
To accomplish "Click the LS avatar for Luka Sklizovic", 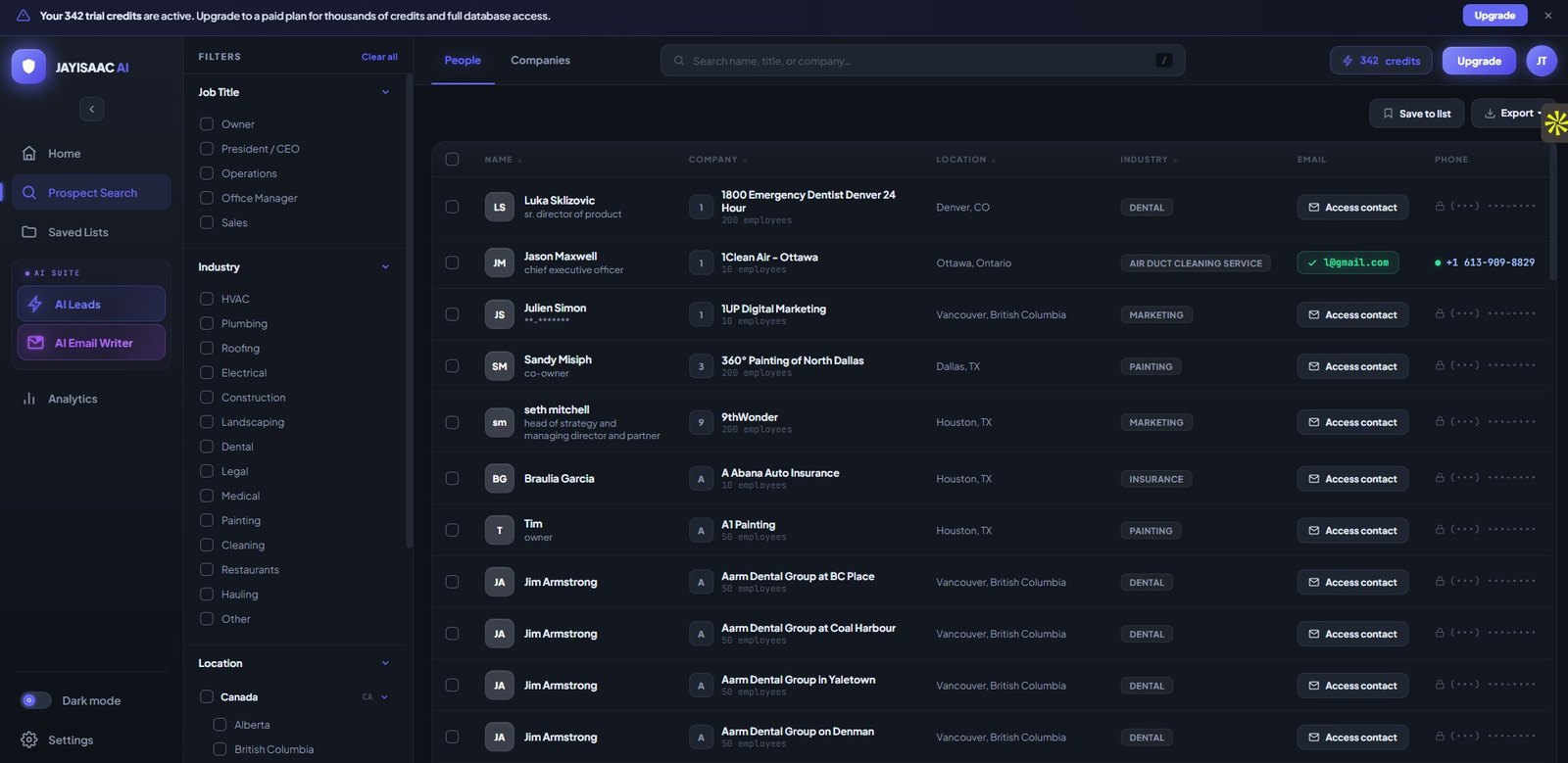I will [500, 208].
